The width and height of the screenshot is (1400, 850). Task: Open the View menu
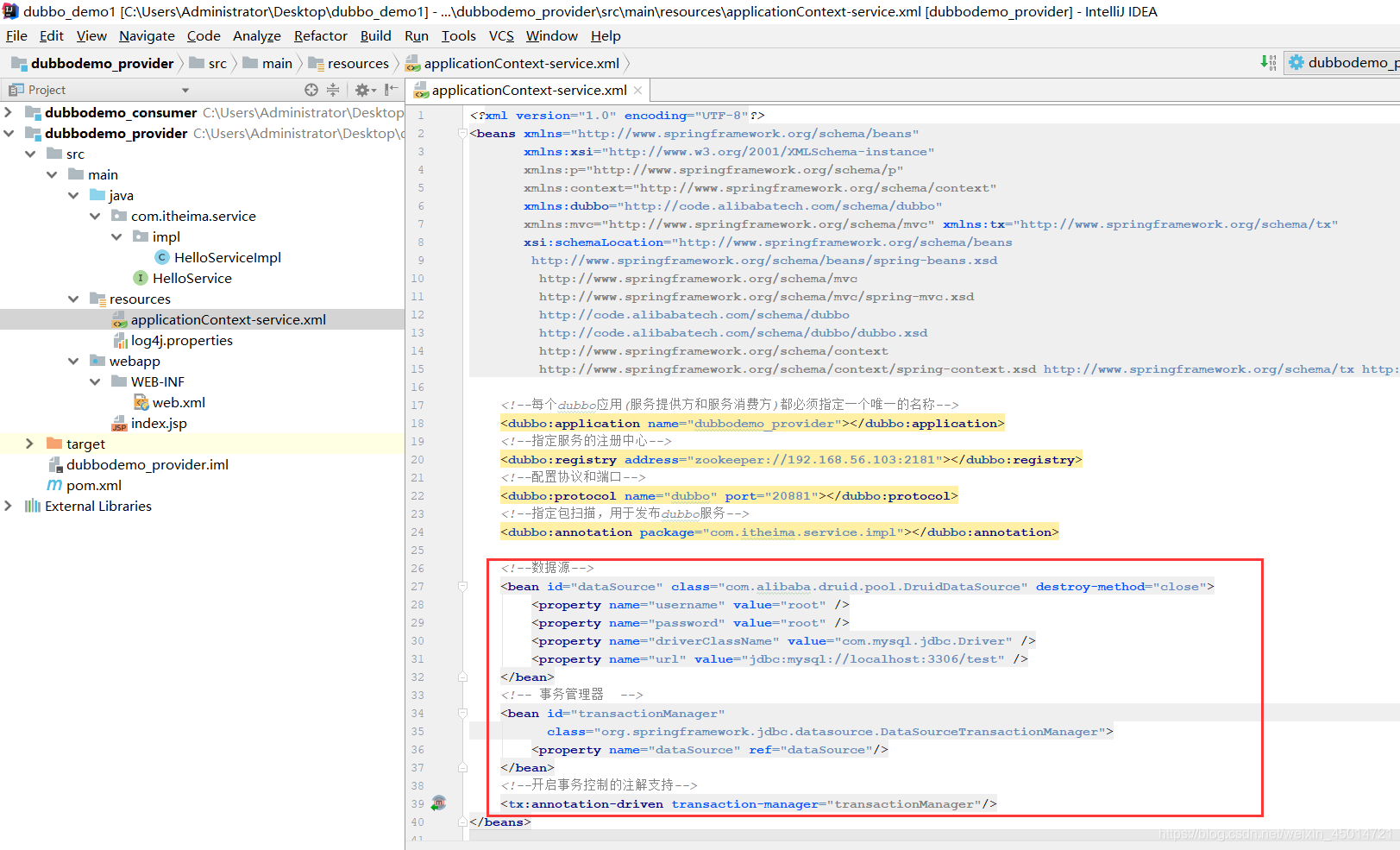click(x=91, y=35)
